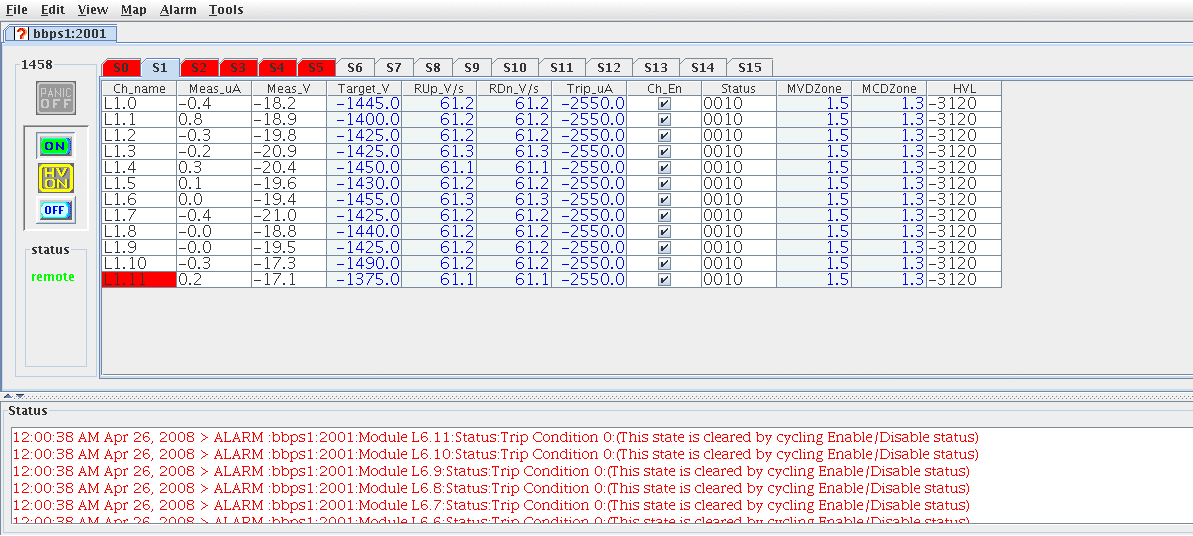Click the question mark icon on bbps1:2001 tab

[21, 34]
